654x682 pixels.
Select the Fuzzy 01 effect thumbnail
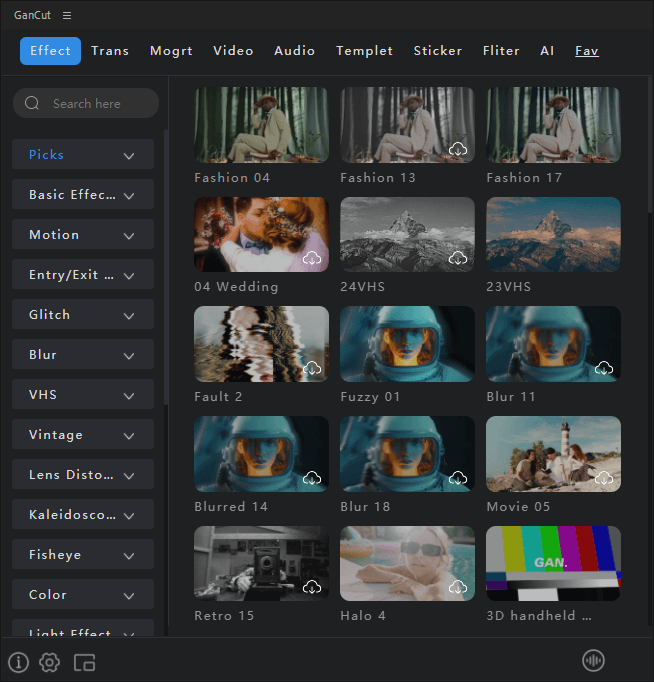pos(407,344)
